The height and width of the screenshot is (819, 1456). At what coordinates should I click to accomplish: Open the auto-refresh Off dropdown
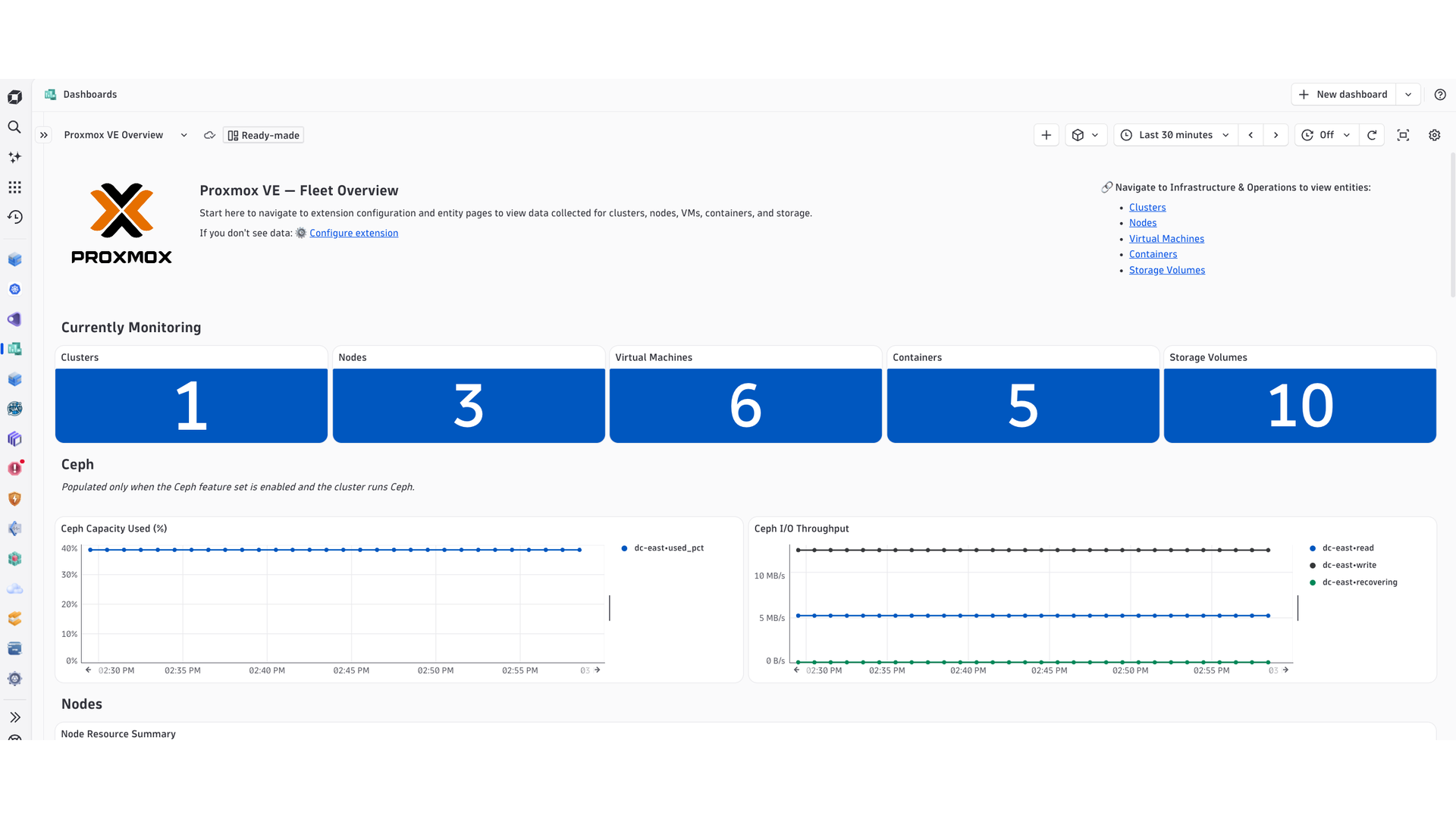(x=1326, y=135)
